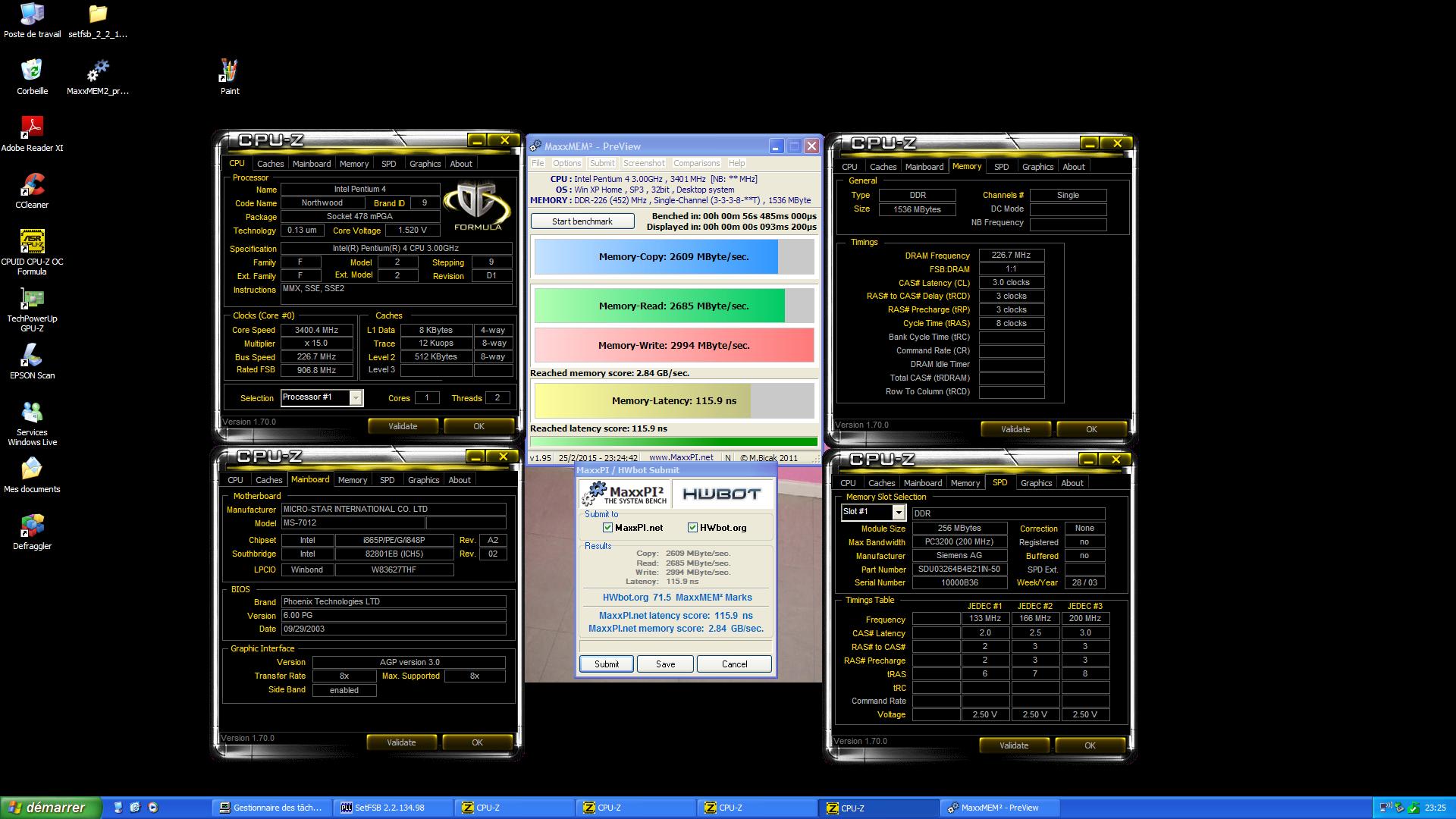Open Poste de travail desktop icon
The image size is (1456, 819).
point(32,20)
